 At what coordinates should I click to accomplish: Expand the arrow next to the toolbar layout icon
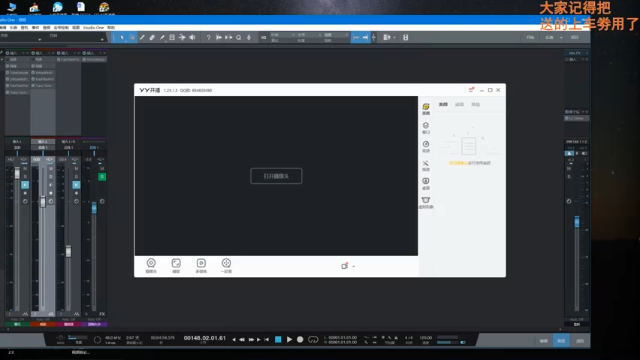click(394, 38)
